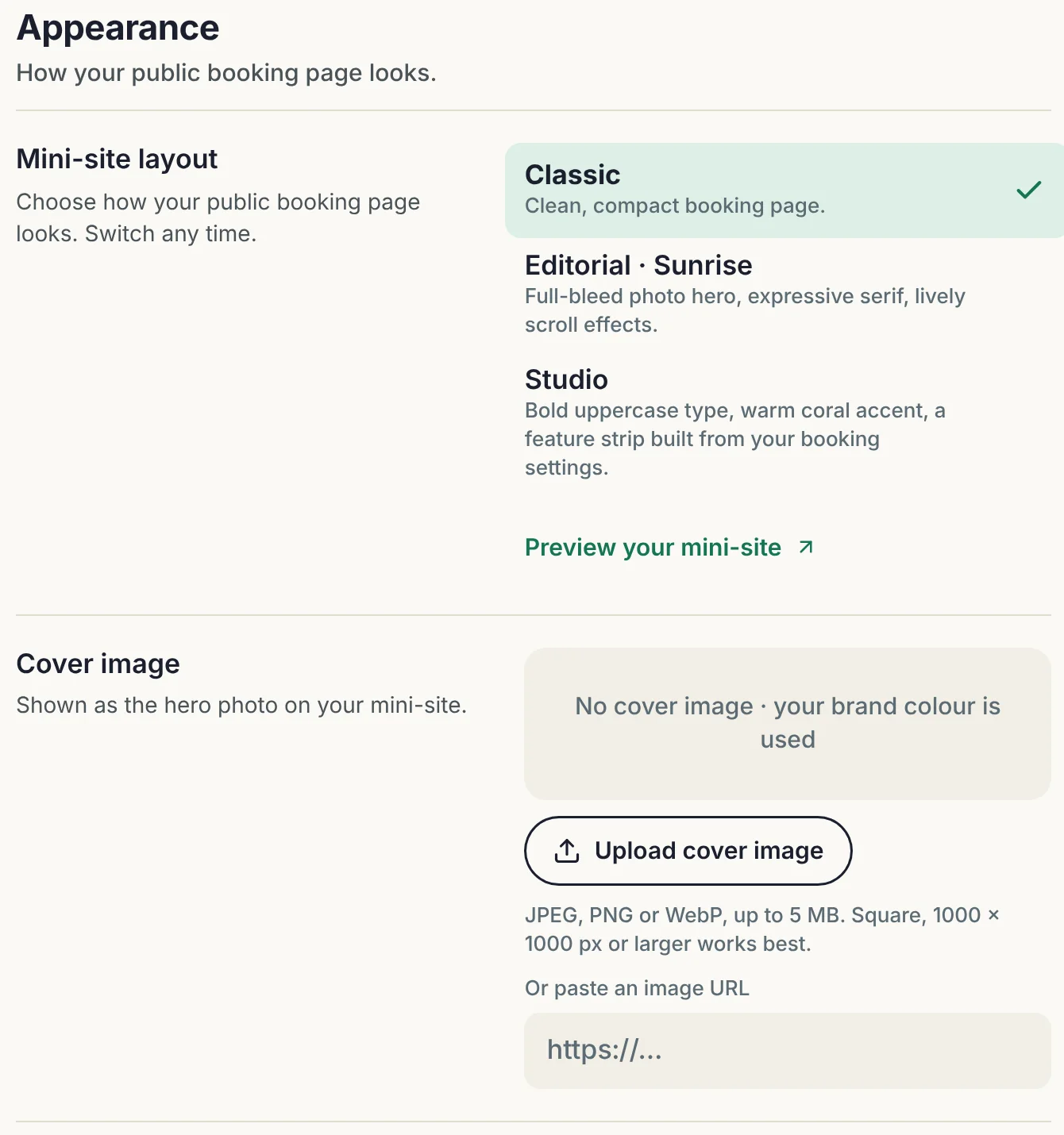Choose the Editorial · Sunrise layout
The image size is (1064, 1135).
pyautogui.click(x=785, y=294)
